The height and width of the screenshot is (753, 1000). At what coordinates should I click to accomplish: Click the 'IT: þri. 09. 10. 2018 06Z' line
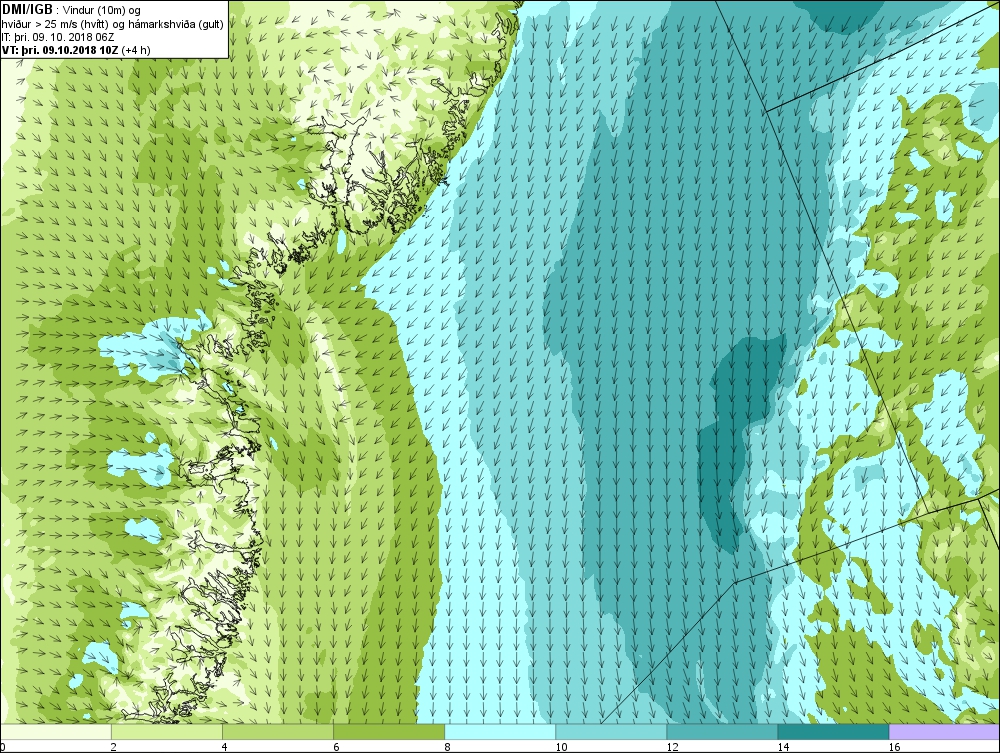58,37
